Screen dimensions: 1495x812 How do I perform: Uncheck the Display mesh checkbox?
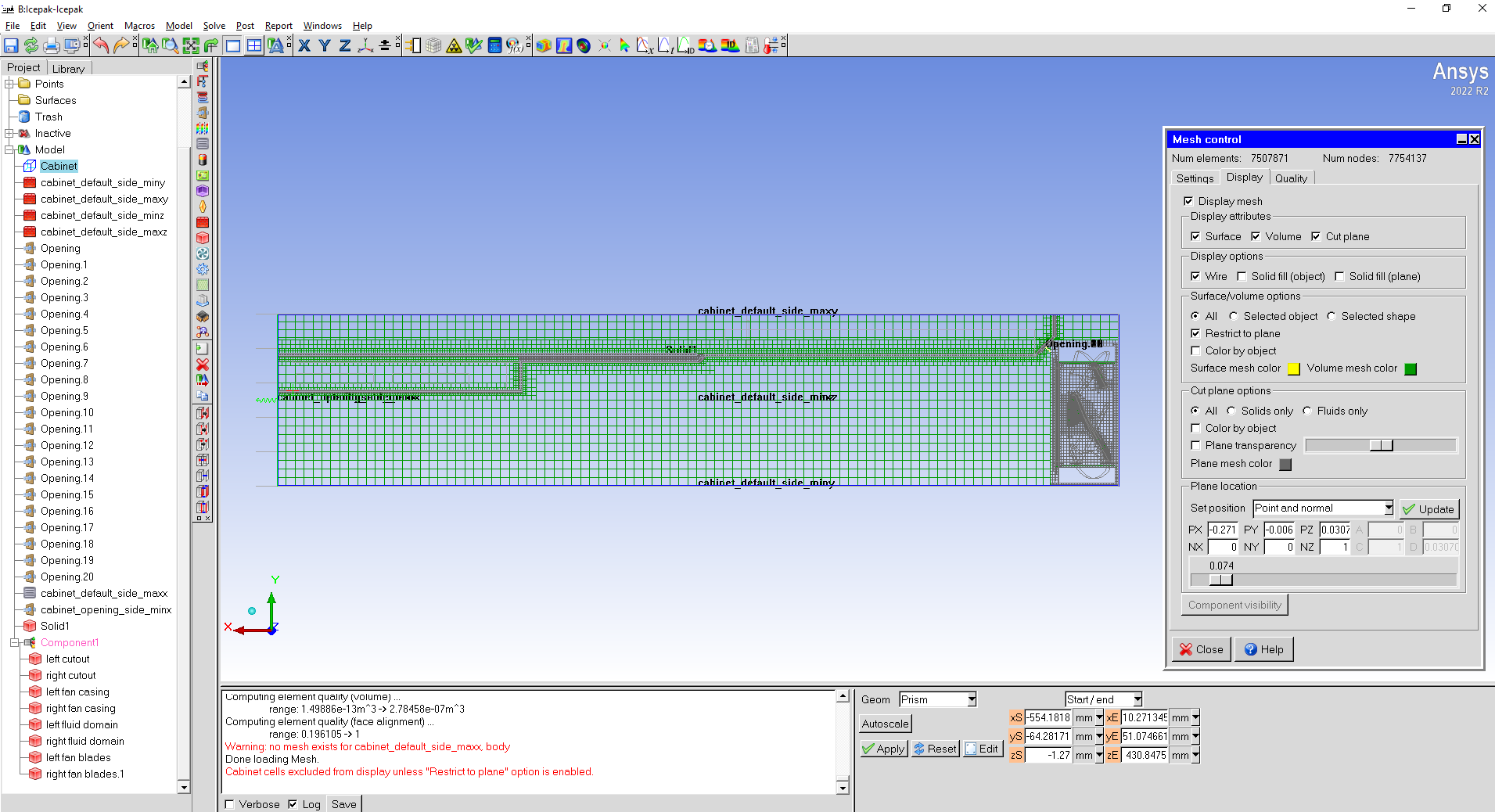1188,201
